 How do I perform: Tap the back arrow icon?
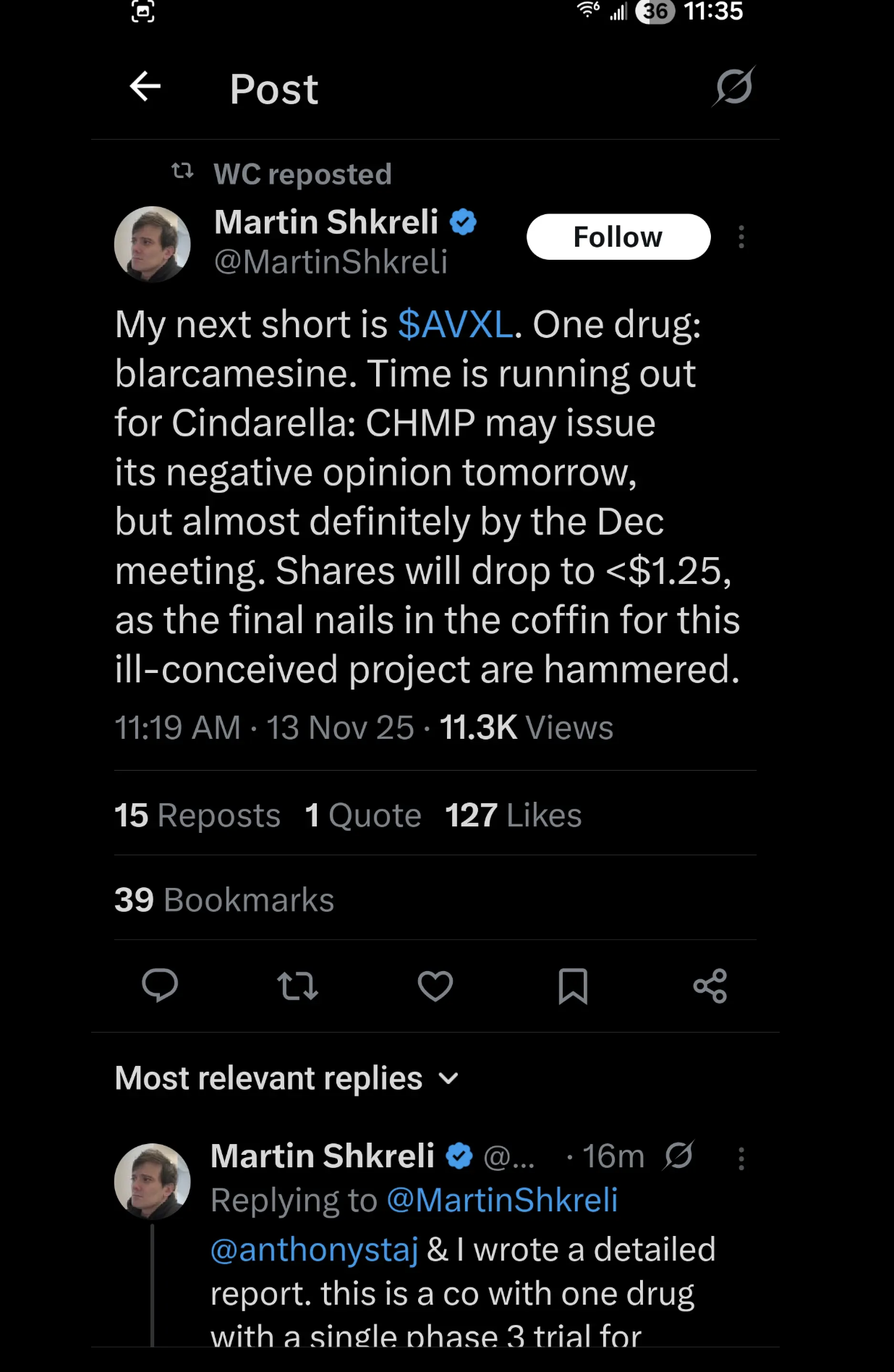click(x=145, y=87)
